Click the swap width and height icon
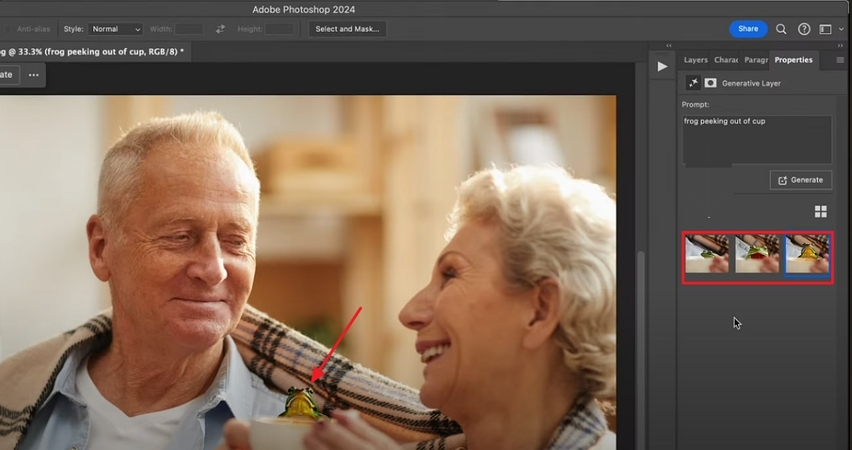Viewport: 852px width, 450px height. (220, 29)
